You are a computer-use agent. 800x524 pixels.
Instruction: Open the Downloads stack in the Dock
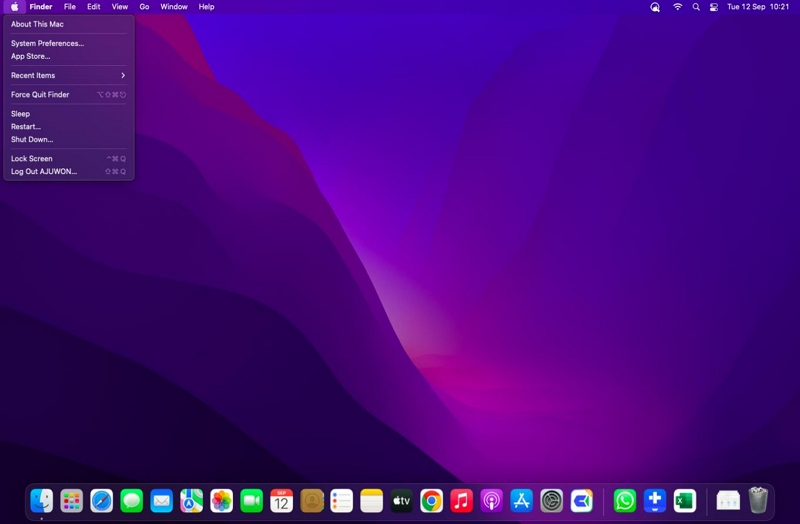pos(728,501)
